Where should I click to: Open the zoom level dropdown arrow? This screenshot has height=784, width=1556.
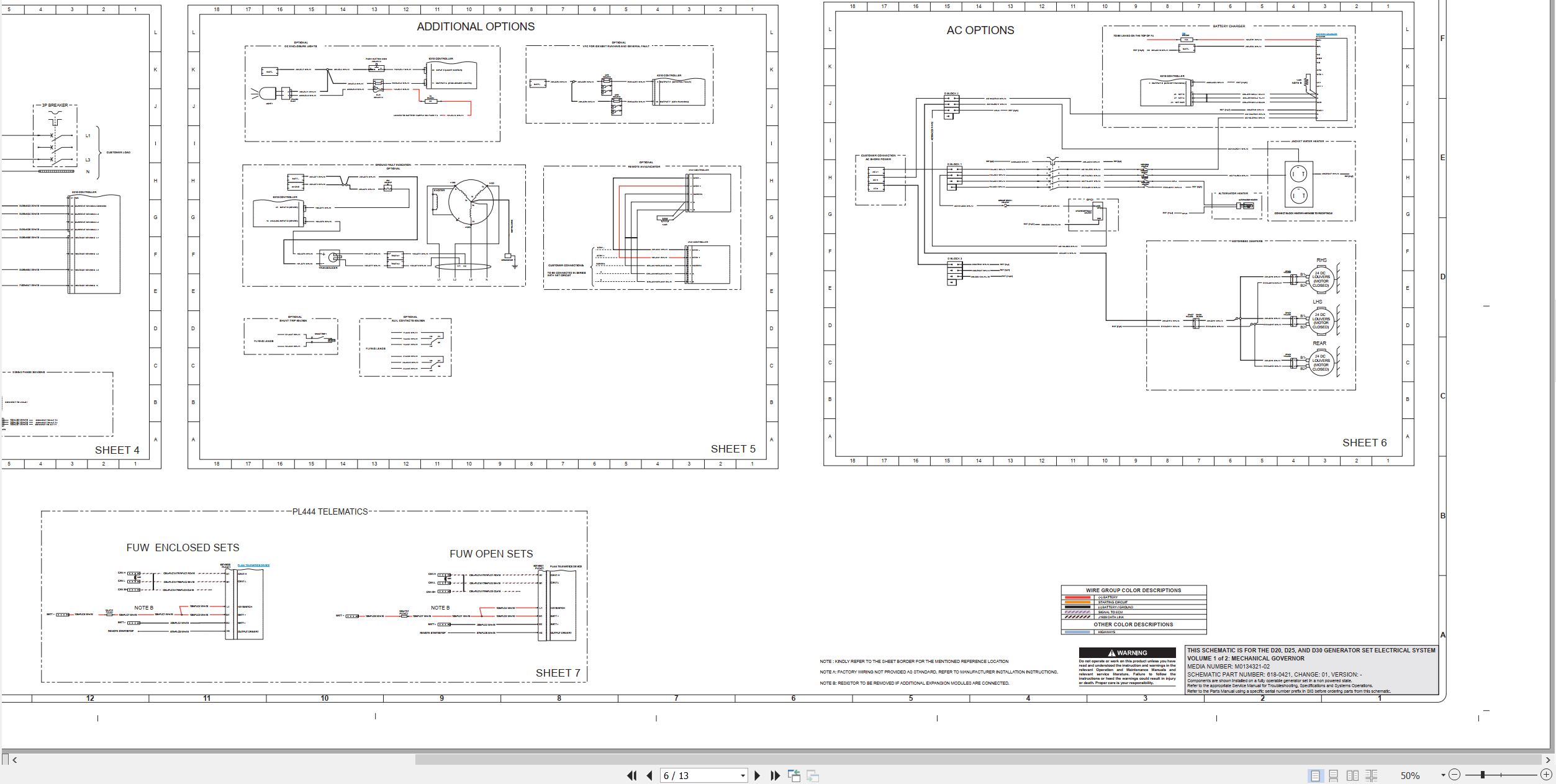pyautogui.click(x=1443, y=775)
